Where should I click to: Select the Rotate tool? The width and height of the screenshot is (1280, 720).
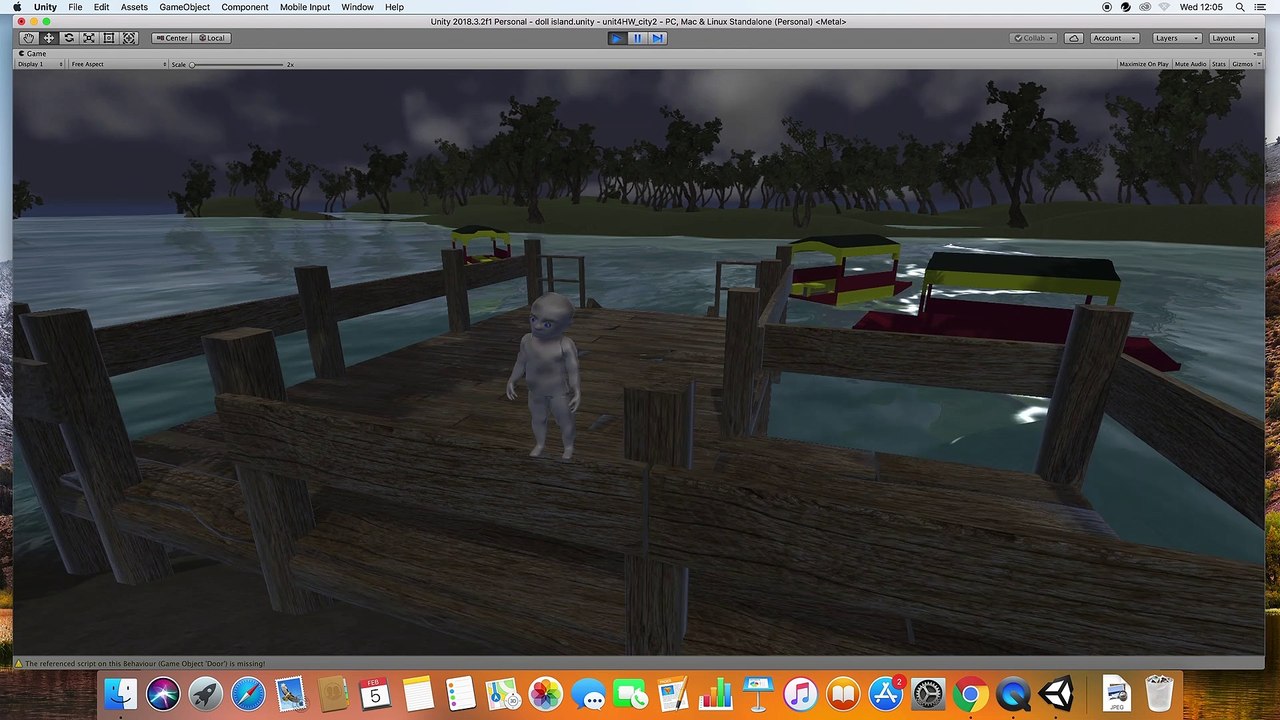click(x=68, y=38)
